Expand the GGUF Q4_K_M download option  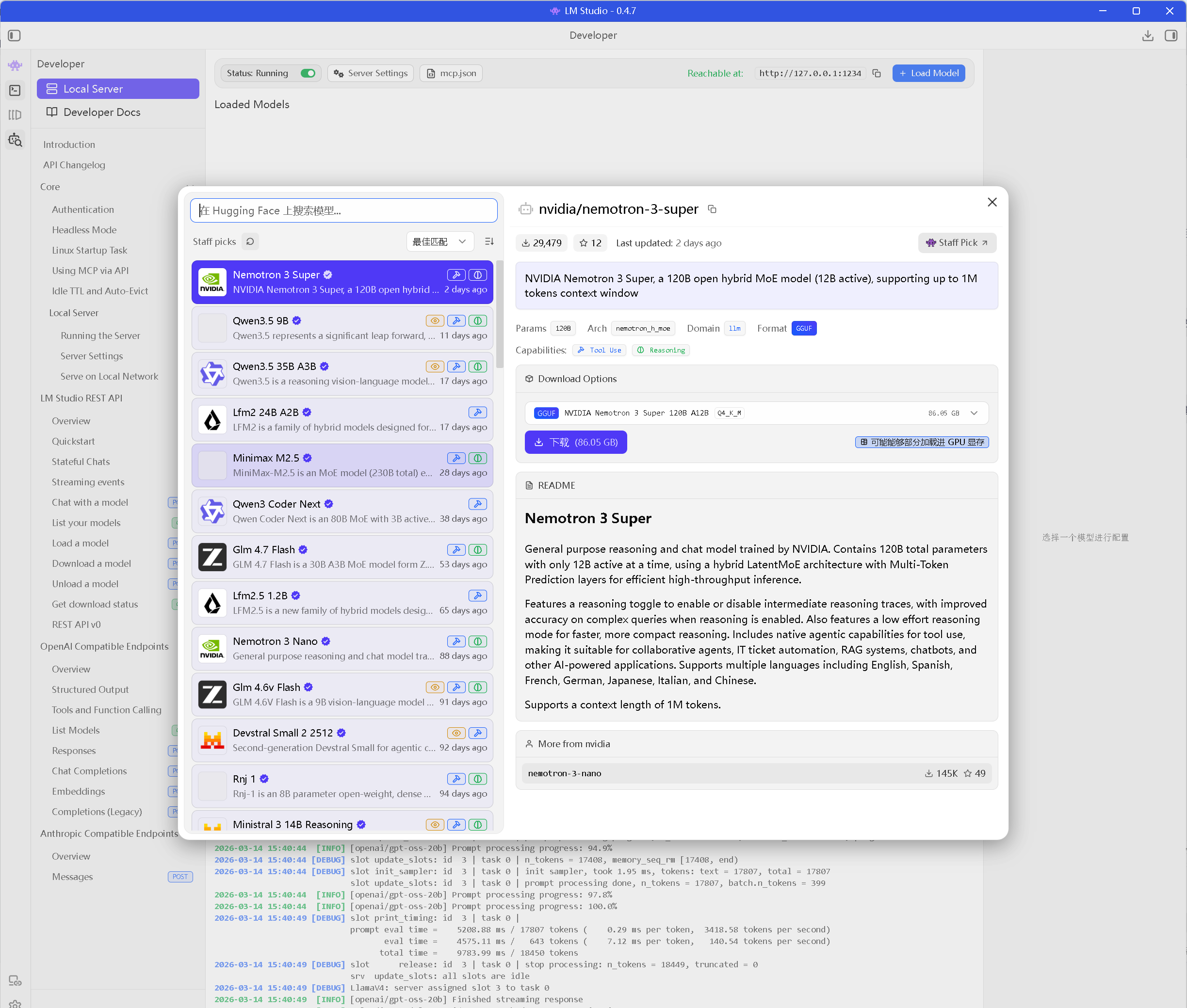point(974,413)
